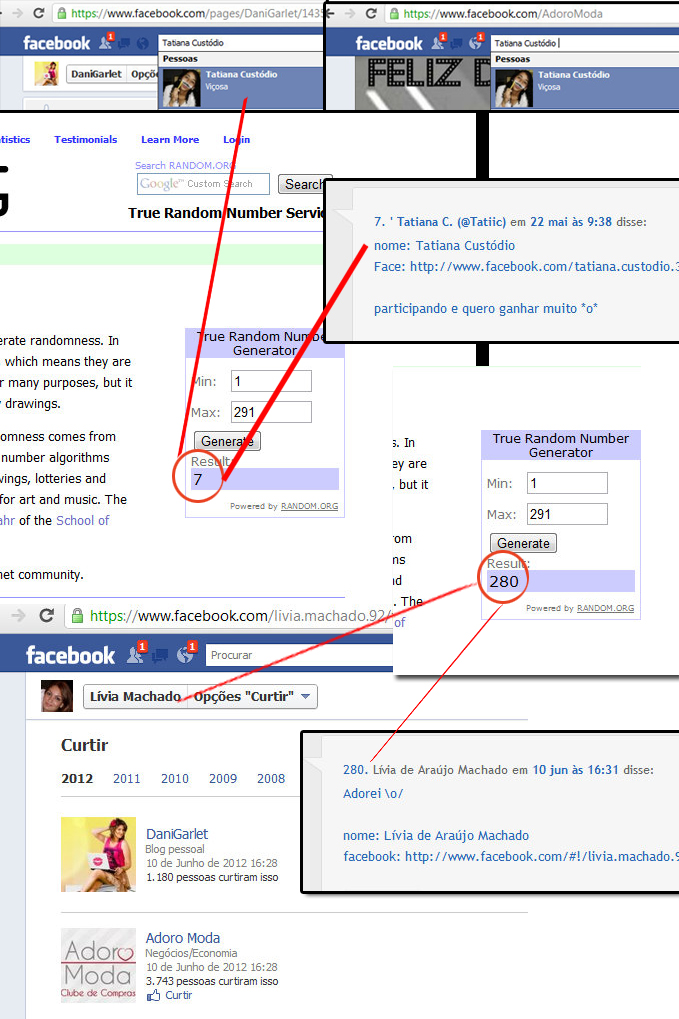The width and height of the screenshot is (679, 1019).
Task: Open messages icon in AdoroModa Facebook header
Action: 456,44
